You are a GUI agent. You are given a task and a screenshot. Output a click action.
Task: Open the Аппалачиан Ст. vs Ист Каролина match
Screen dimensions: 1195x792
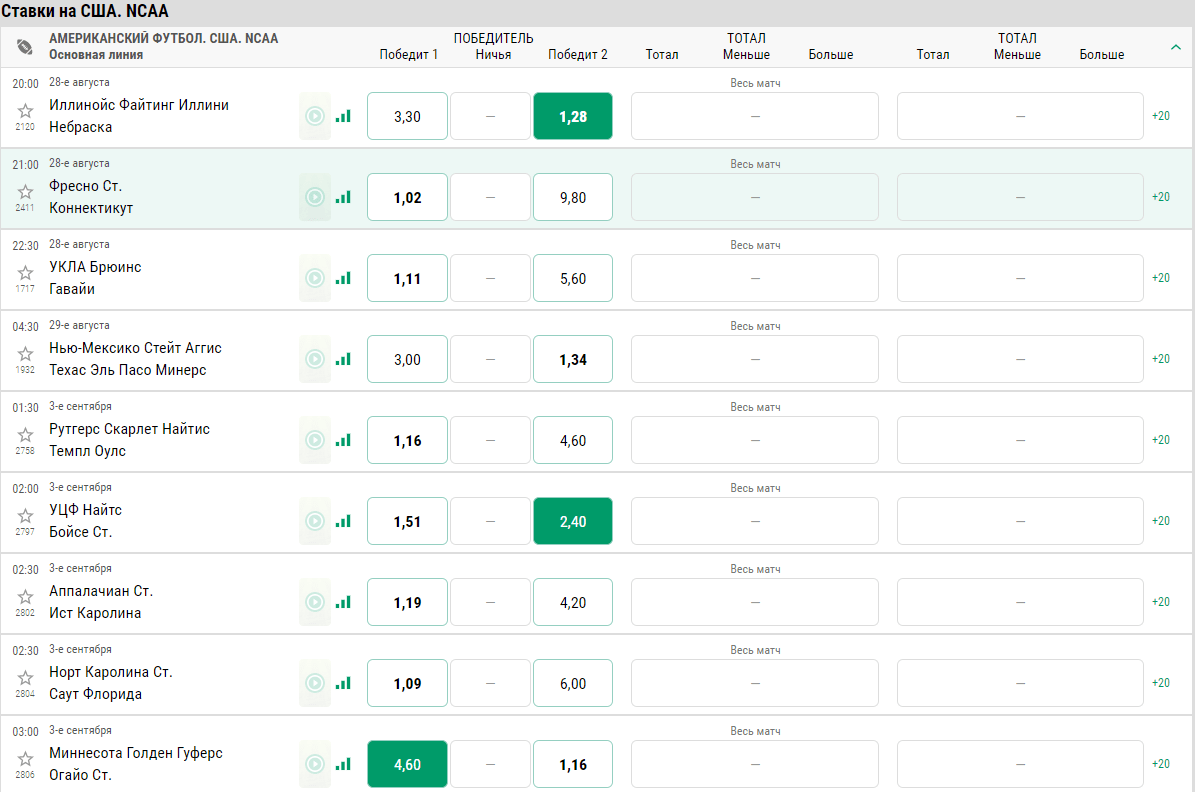[101, 602]
